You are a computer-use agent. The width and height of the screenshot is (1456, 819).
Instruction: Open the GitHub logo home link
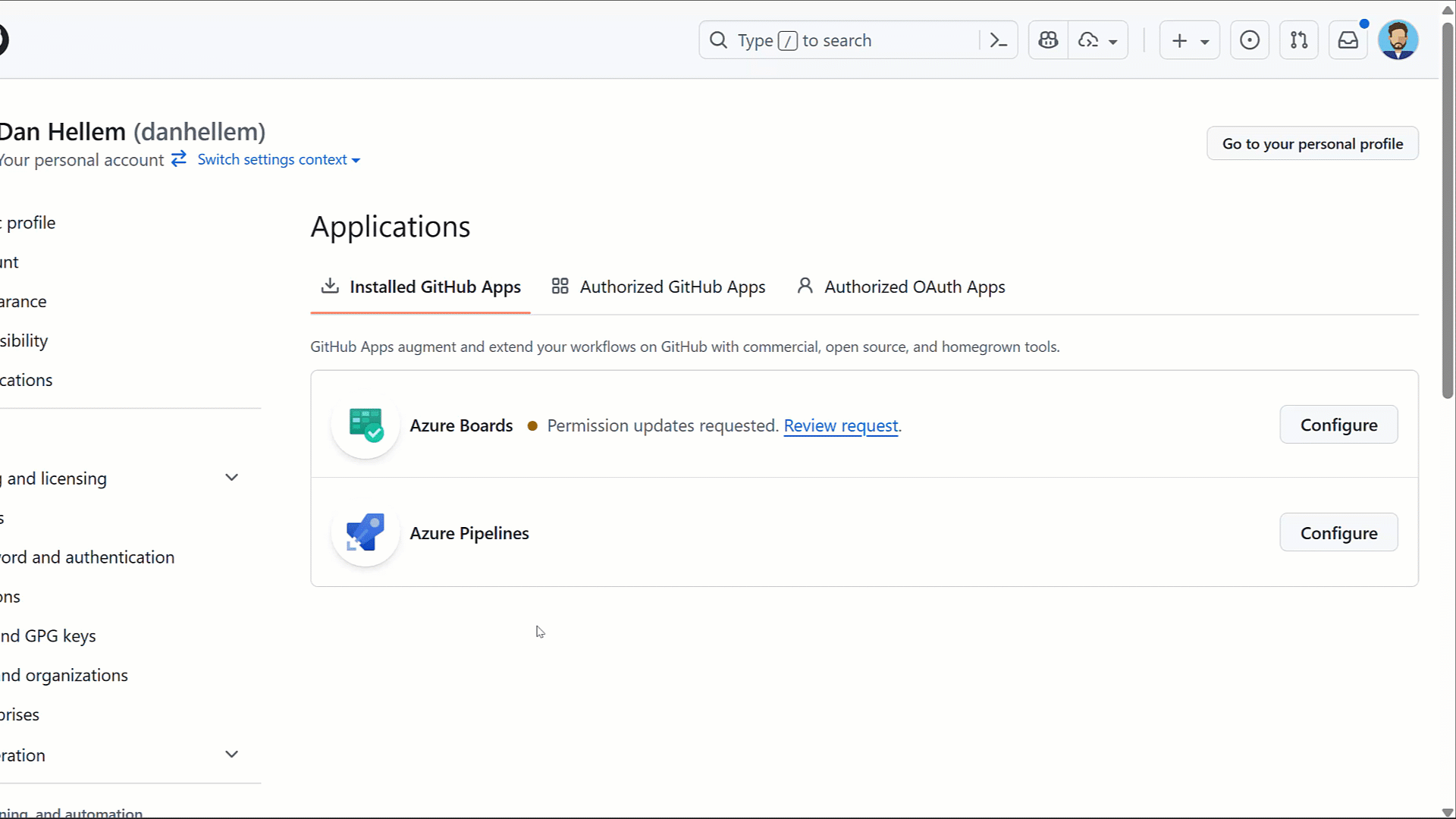pos(2,39)
